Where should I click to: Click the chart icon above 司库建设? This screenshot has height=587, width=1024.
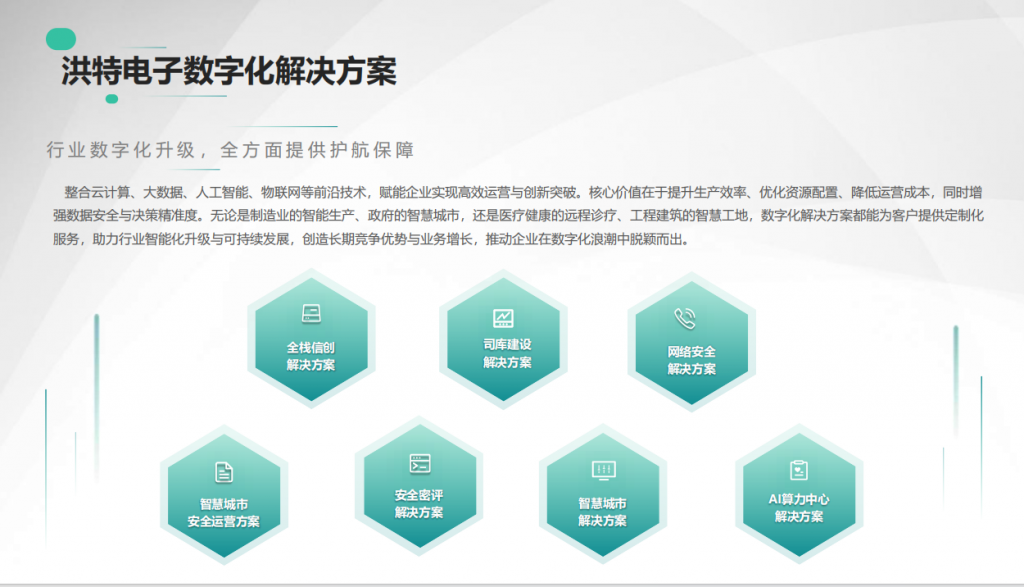pyautogui.click(x=503, y=318)
